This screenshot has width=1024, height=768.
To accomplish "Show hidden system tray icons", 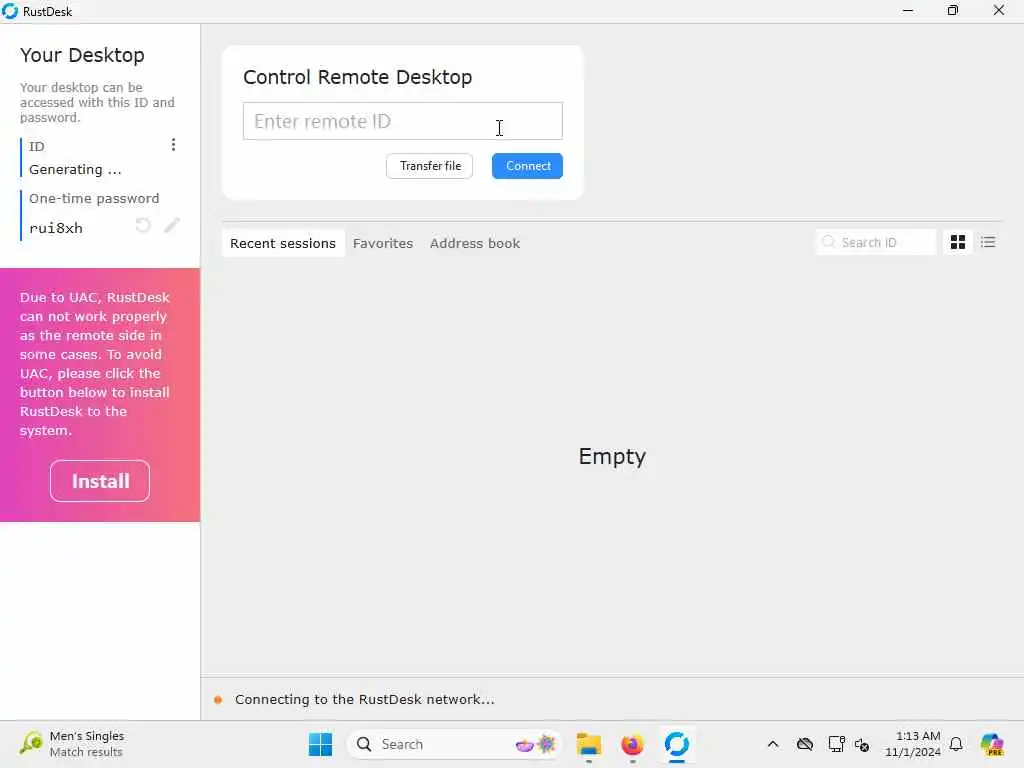I will 773,744.
